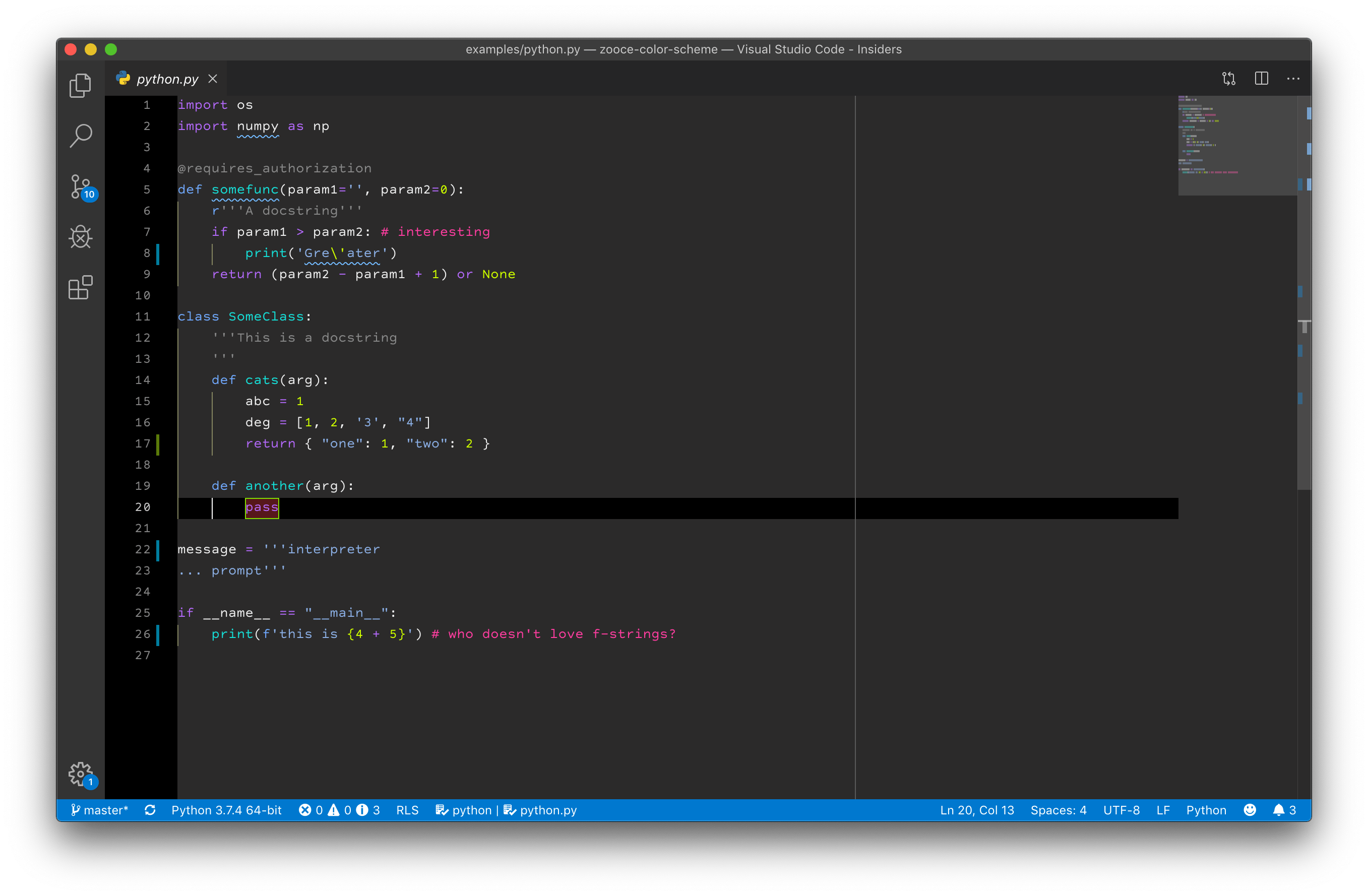Click the synchronize changes icon

click(x=150, y=810)
